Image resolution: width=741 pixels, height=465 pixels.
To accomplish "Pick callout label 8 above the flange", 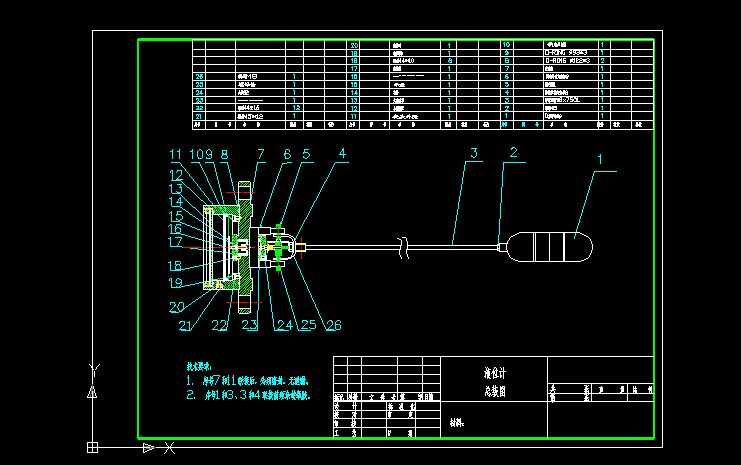I will [x=224, y=154].
